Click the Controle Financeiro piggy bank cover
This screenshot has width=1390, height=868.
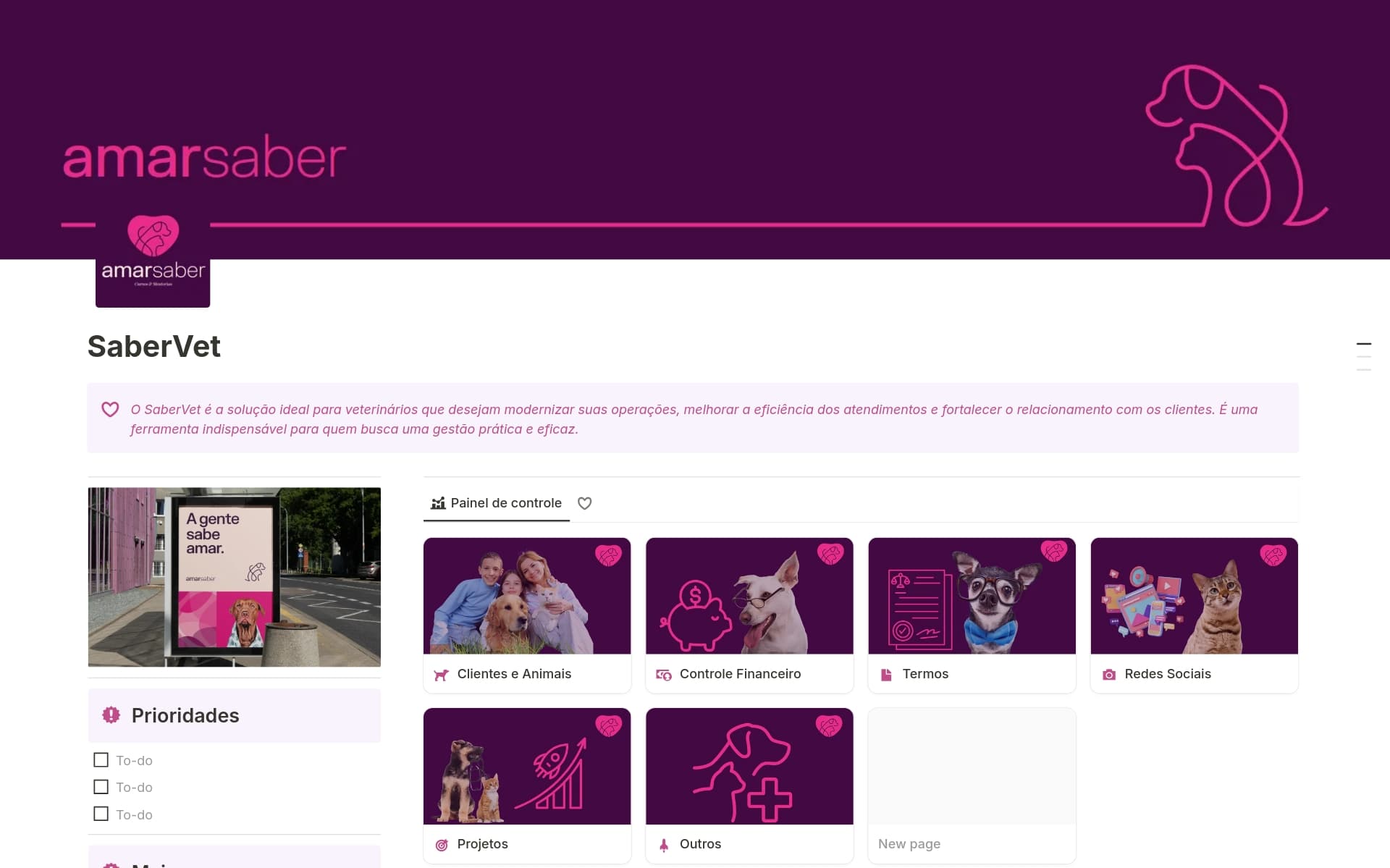click(x=749, y=596)
